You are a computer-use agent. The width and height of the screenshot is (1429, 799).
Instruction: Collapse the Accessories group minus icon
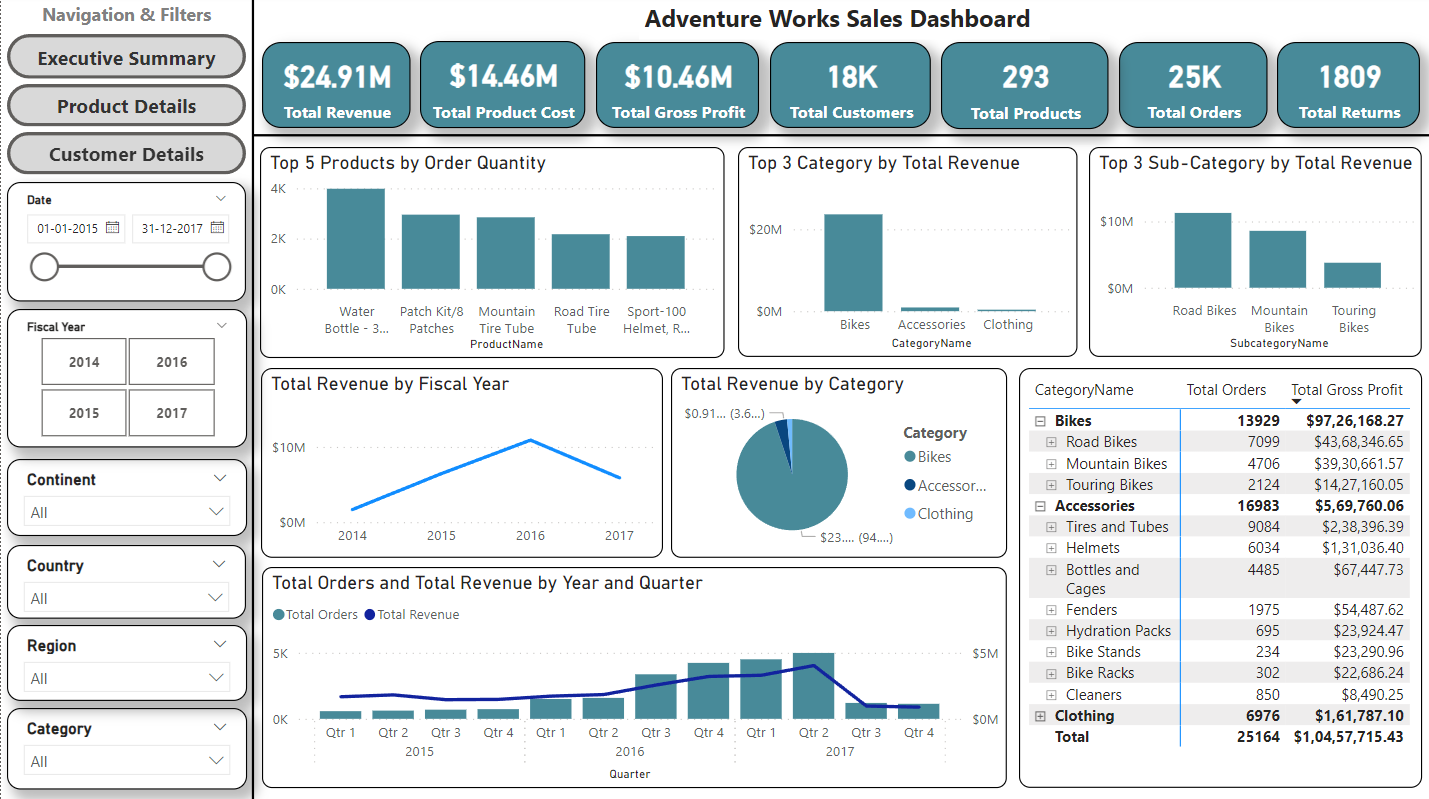click(x=1040, y=506)
